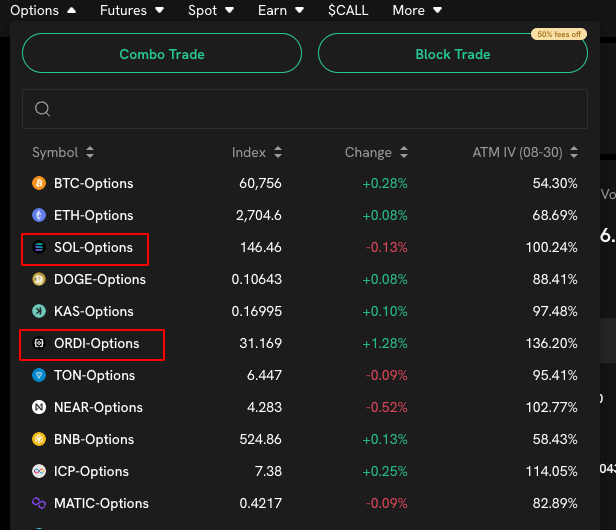Click the Ethereum coin icon
Screen dimensions: 616x530
tap(39, 216)
